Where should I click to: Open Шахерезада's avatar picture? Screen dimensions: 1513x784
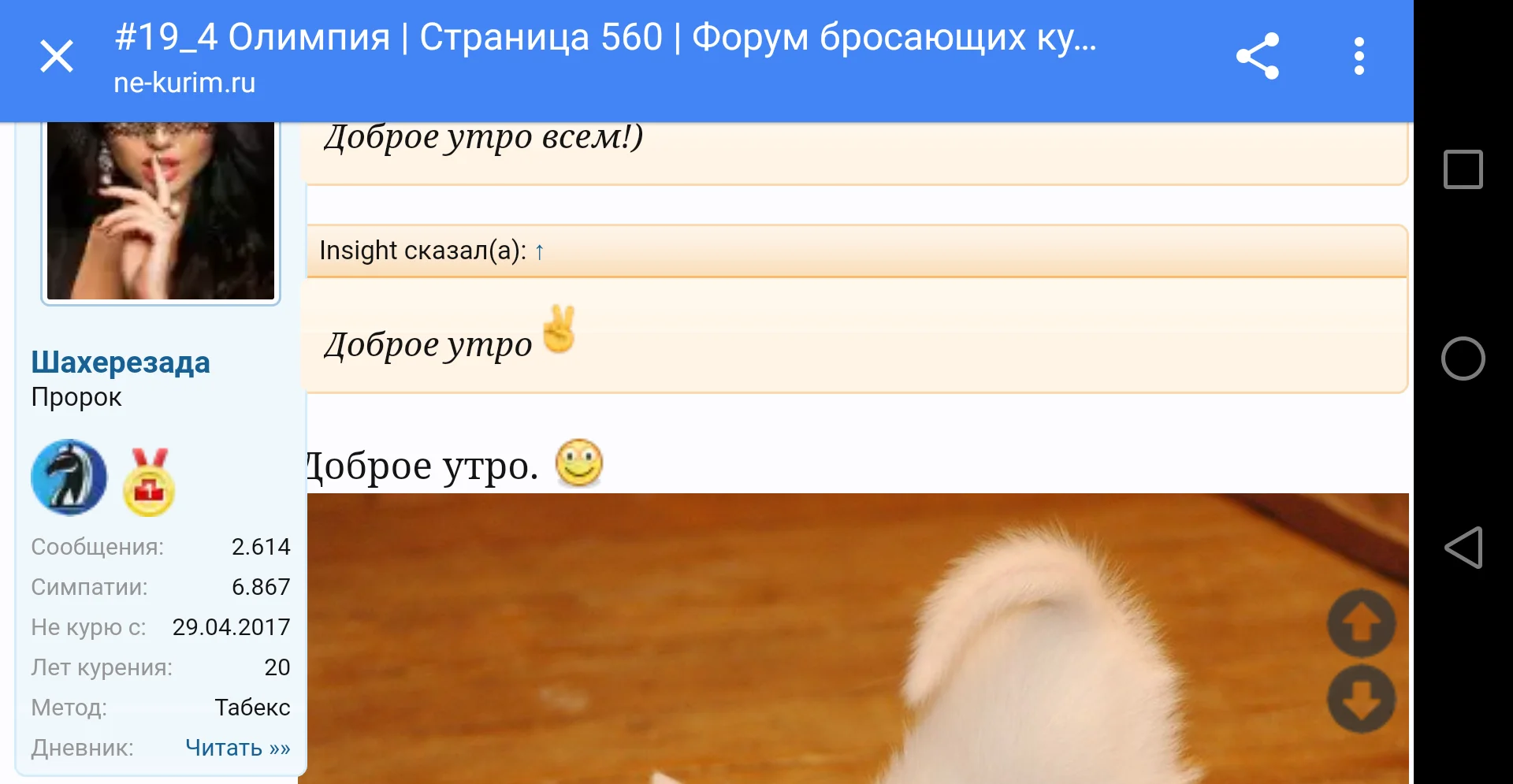[161, 210]
